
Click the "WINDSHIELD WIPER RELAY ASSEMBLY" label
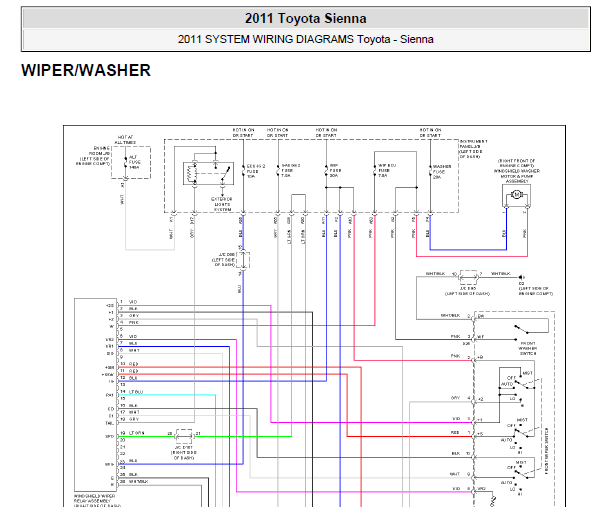click(95, 500)
